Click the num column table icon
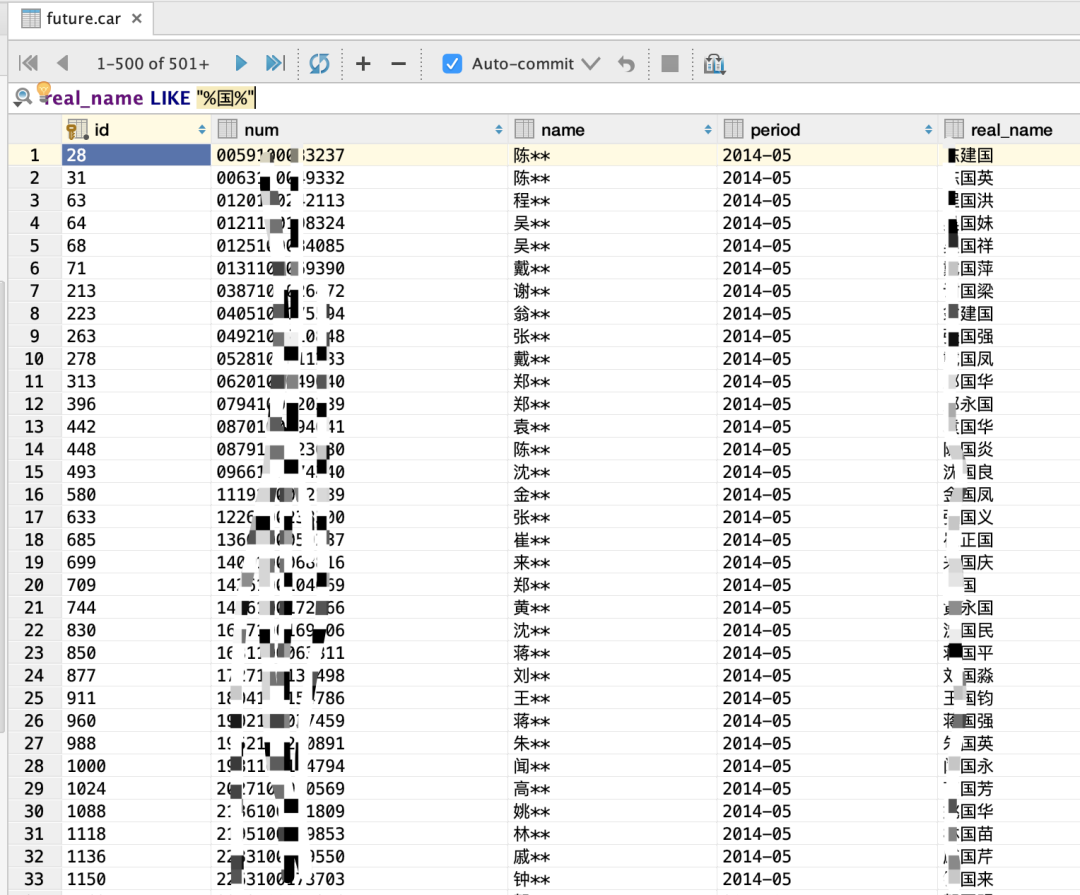 pos(227,129)
